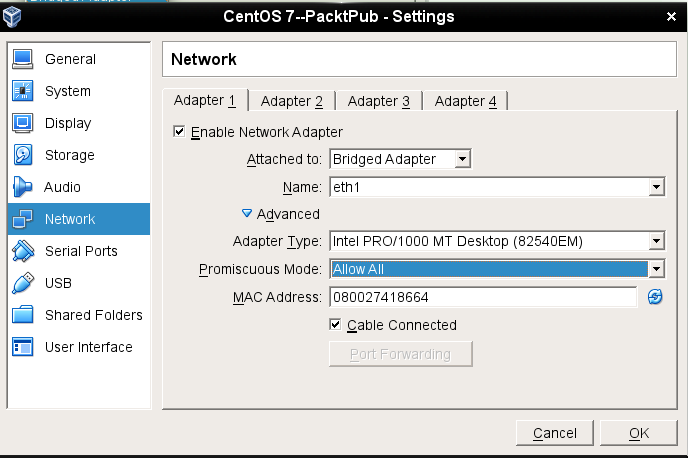Image resolution: width=688 pixels, height=458 pixels.
Task: Uncheck the Cable Connected checkbox
Action: [x=336, y=325]
